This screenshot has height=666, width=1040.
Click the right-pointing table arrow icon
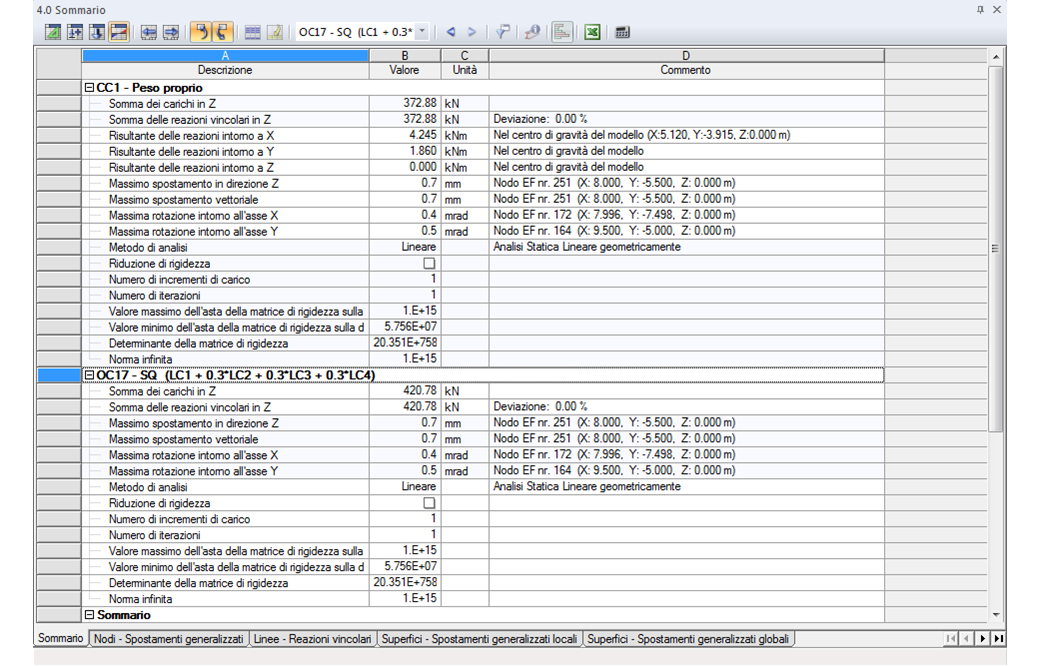coord(170,32)
